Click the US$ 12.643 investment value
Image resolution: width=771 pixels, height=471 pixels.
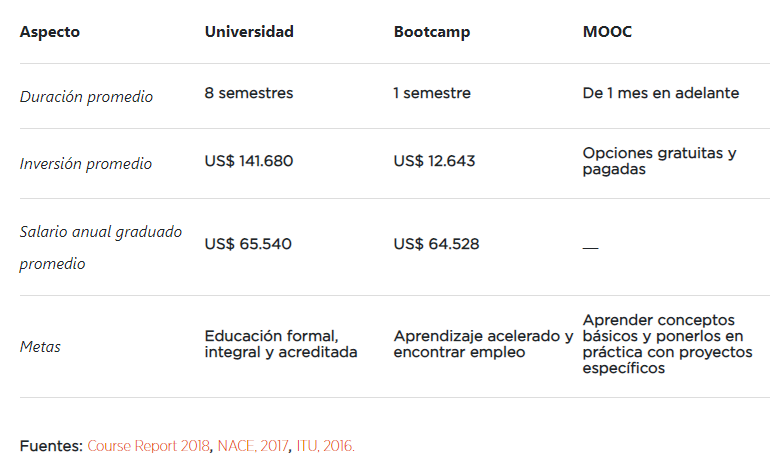[x=434, y=160]
